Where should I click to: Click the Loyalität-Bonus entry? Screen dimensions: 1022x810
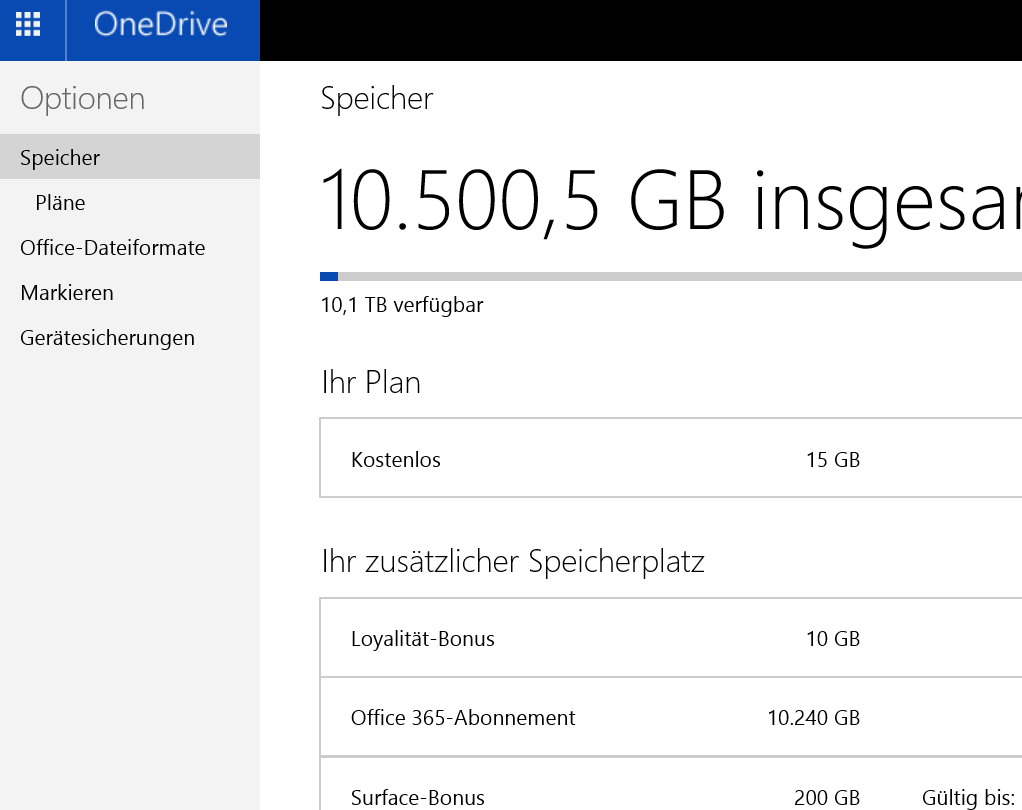(422, 639)
